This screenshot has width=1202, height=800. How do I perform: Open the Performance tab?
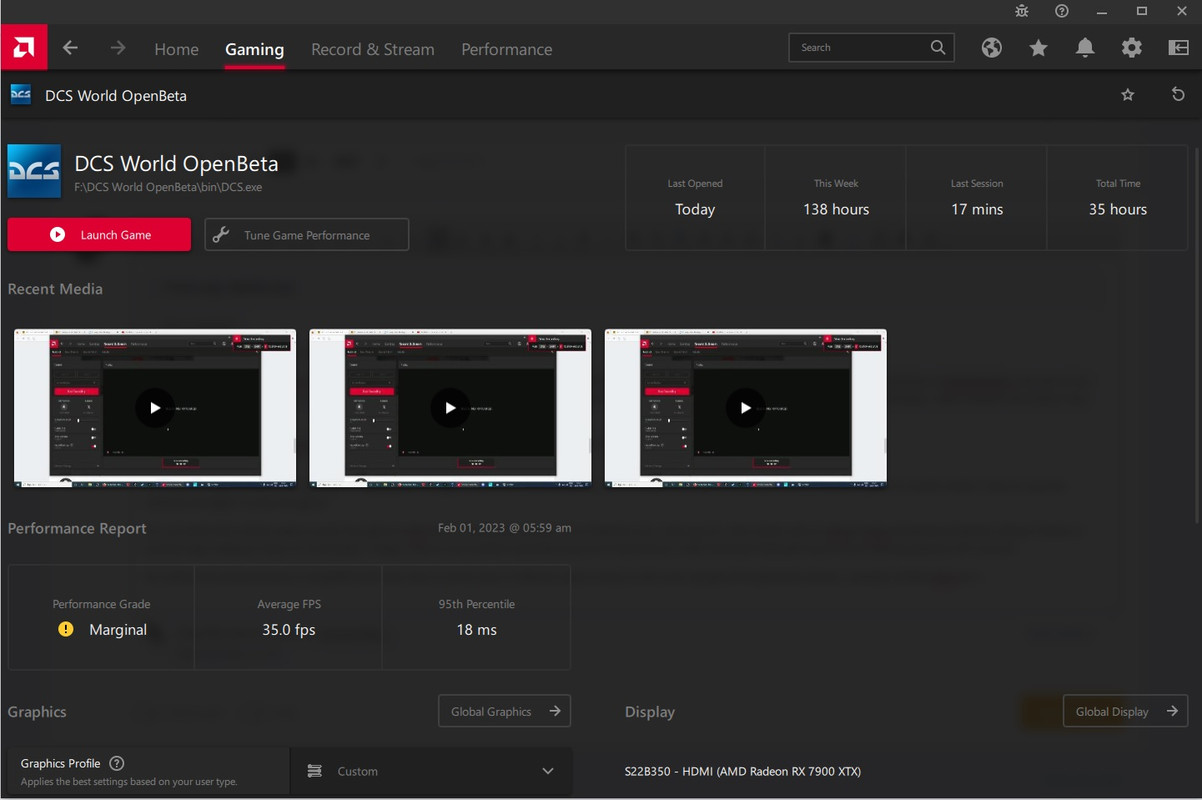point(506,49)
